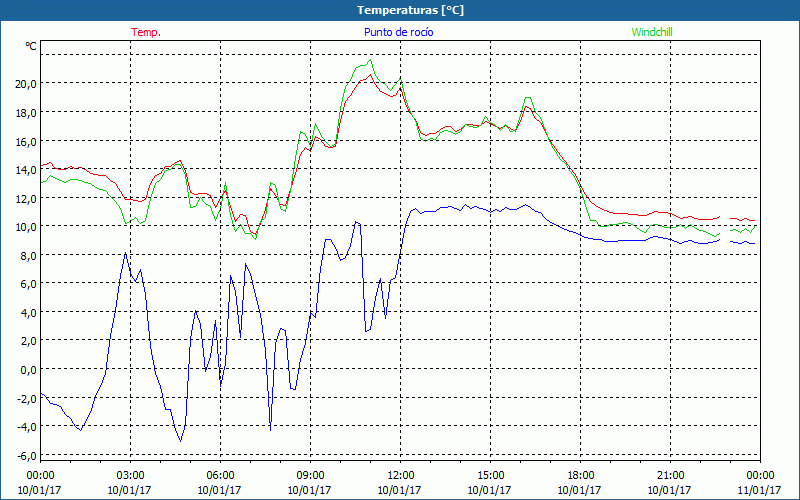Click the 8,0 y-axis value
Screen dimensions: 800x500
(28, 256)
